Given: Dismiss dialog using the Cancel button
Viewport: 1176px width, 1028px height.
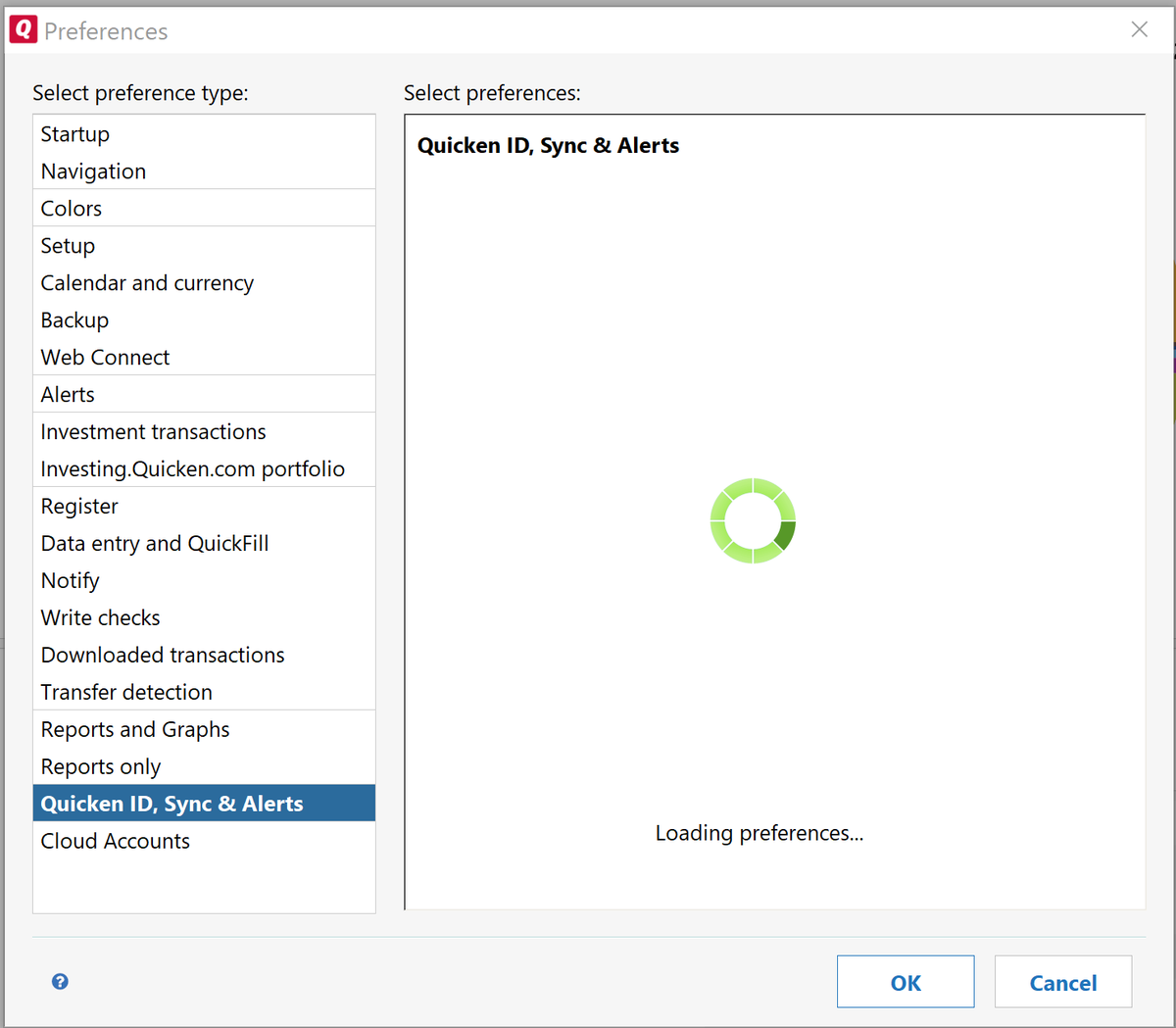Looking at the screenshot, I should coord(1063,982).
